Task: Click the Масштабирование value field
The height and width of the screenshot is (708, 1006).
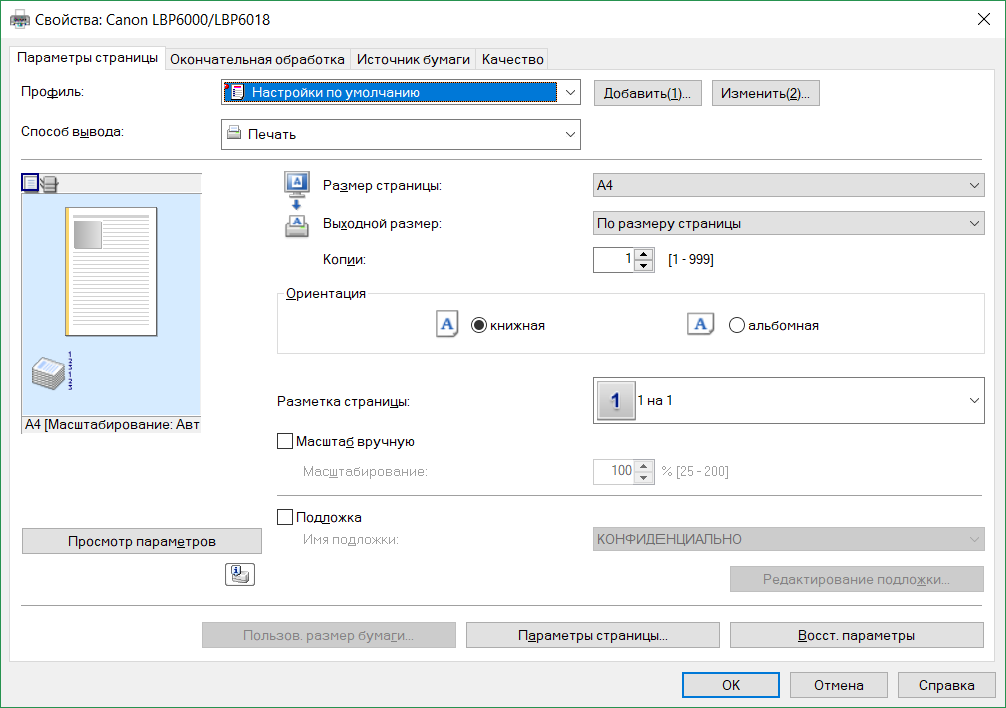Action: coord(614,471)
